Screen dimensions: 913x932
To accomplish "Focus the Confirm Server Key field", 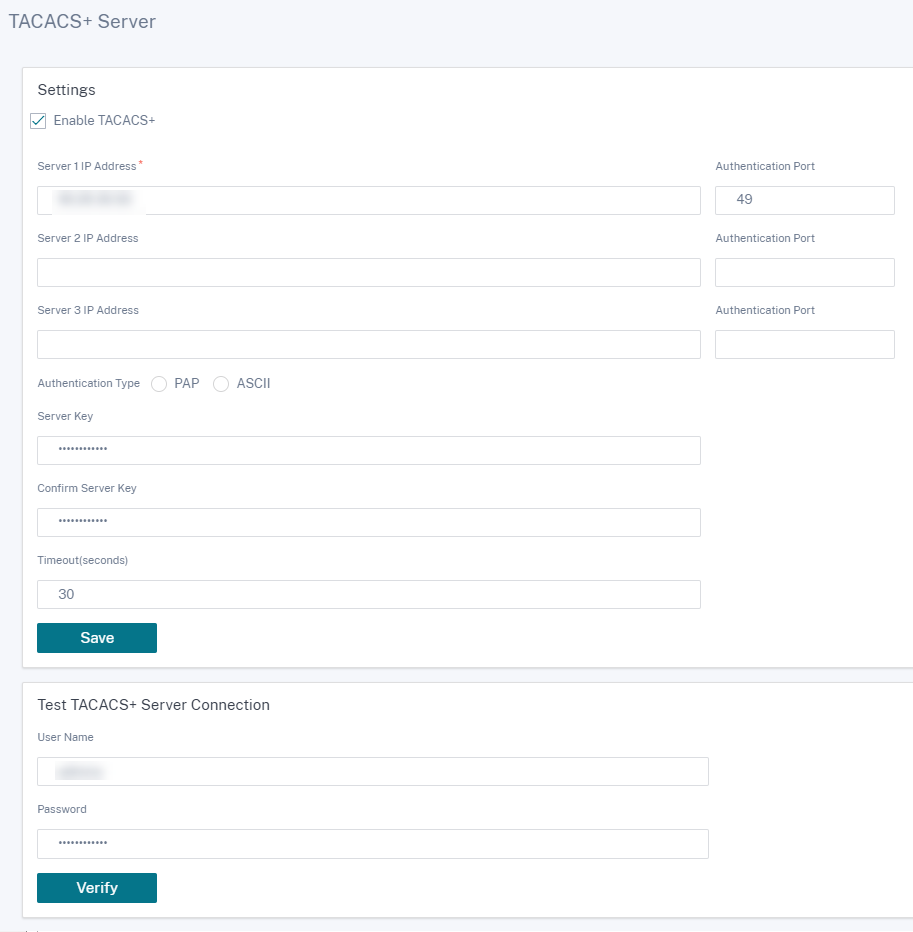I will (x=369, y=522).
